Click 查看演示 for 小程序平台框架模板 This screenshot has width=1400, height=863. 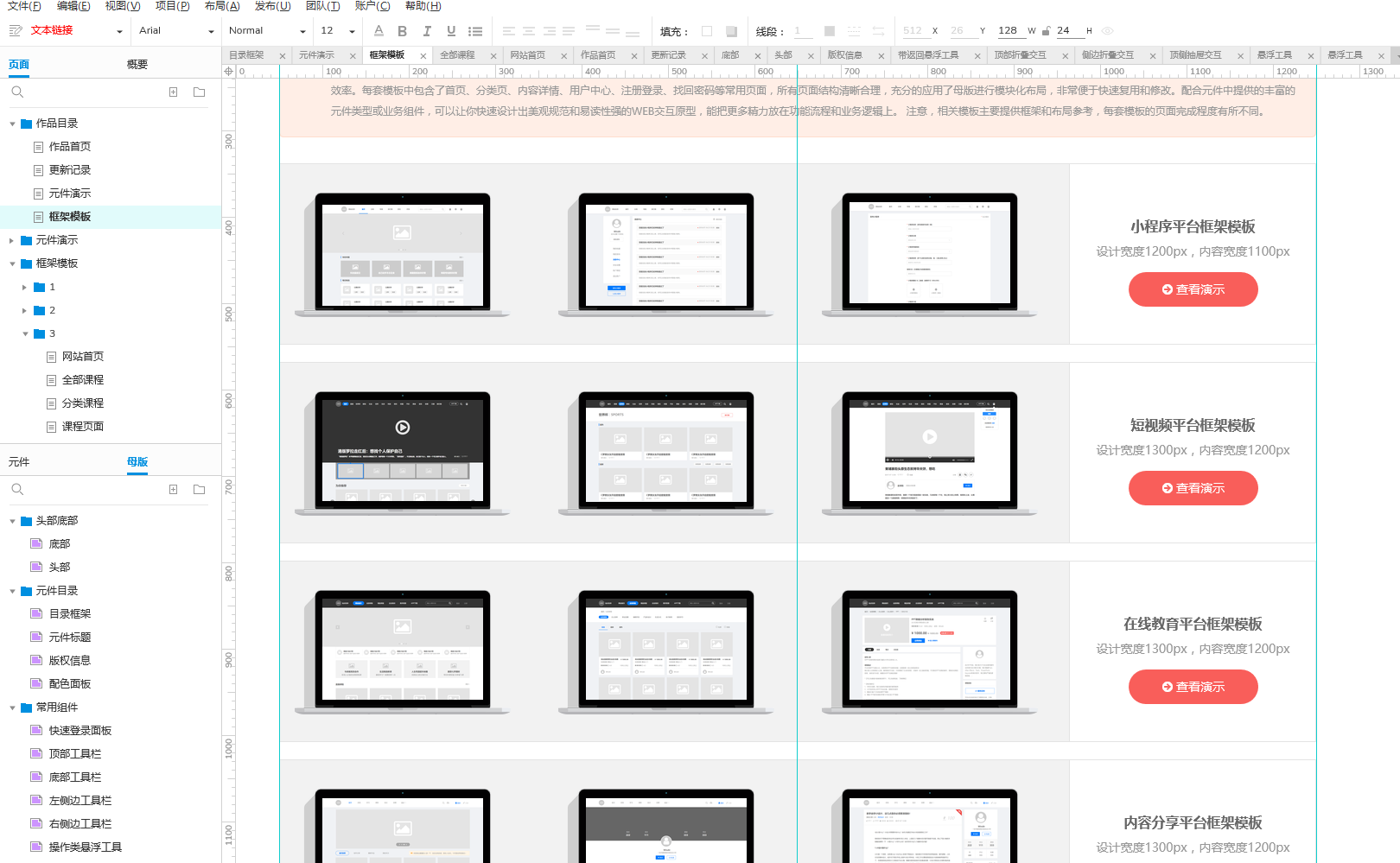(1193, 289)
